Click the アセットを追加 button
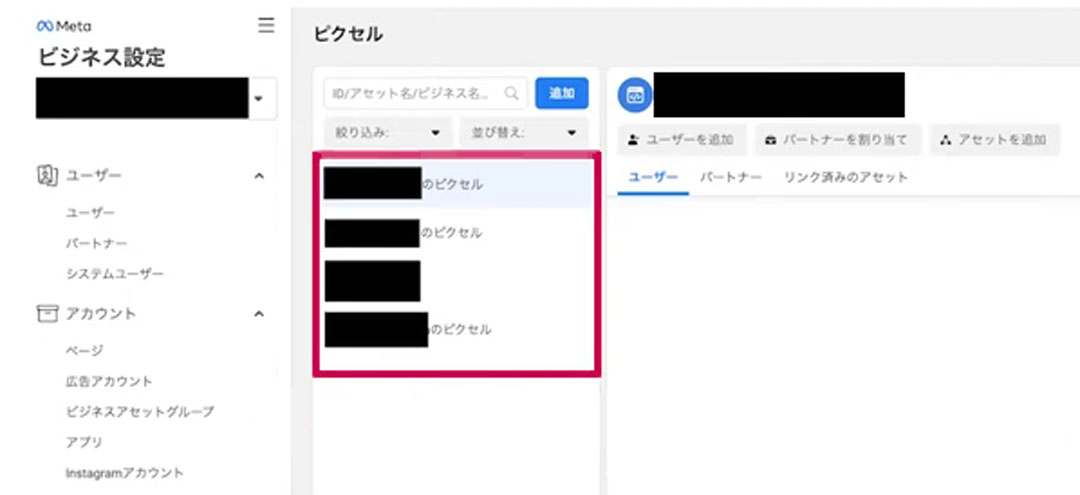Screen dimensions: 1080x495 click(x=994, y=141)
